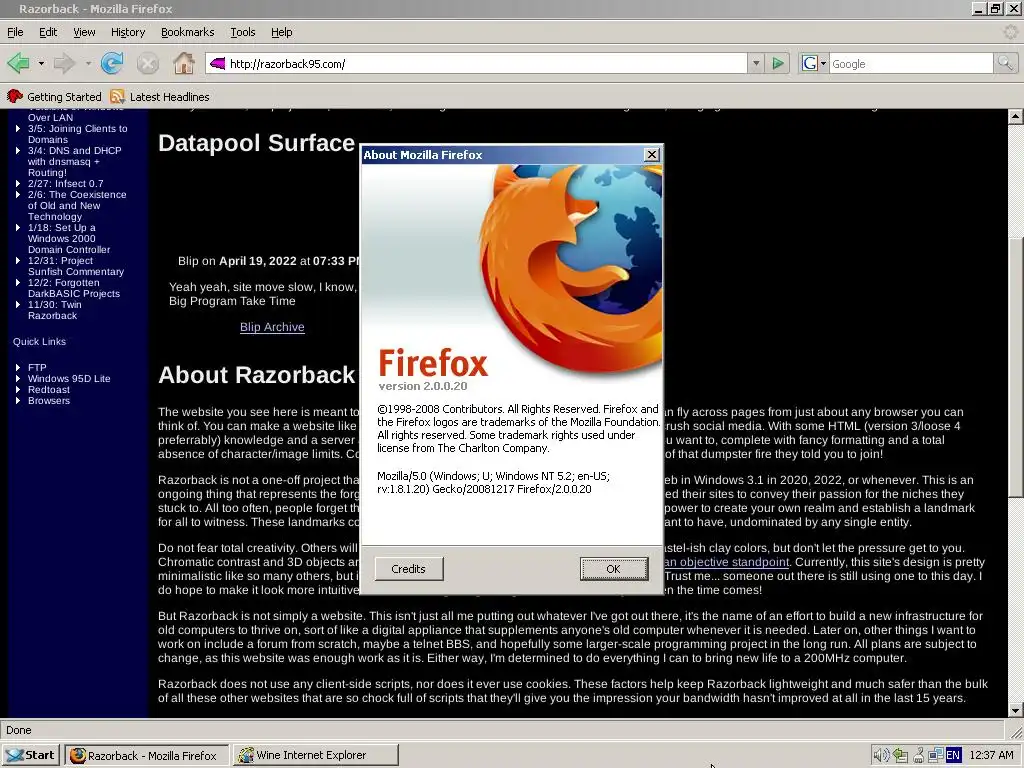The image size is (1024, 768).
Task: Open '3/5: Joining Clients to Domains' link
Action: (x=77, y=134)
